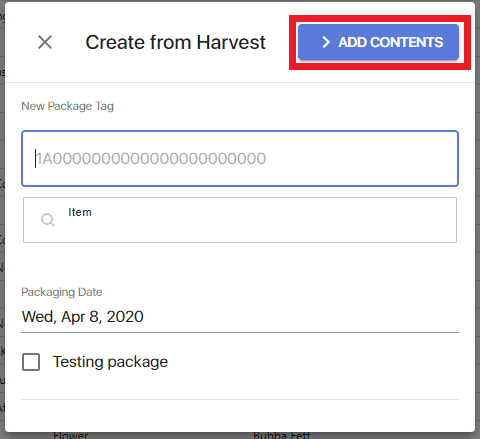Click the blank area below Testing package divider

pos(240,415)
